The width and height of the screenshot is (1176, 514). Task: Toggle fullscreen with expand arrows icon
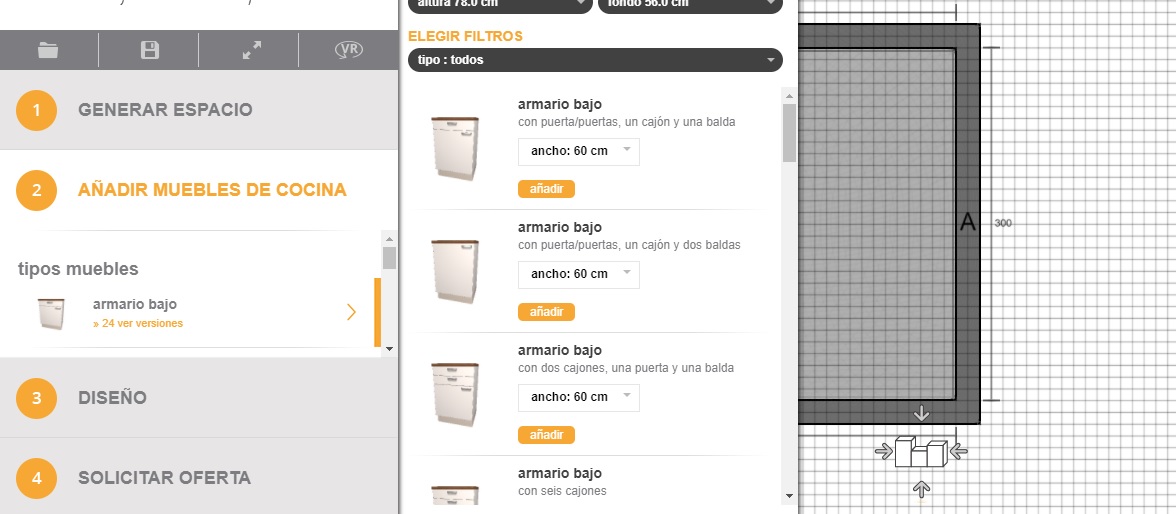pyautogui.click(x=252, y=50)
